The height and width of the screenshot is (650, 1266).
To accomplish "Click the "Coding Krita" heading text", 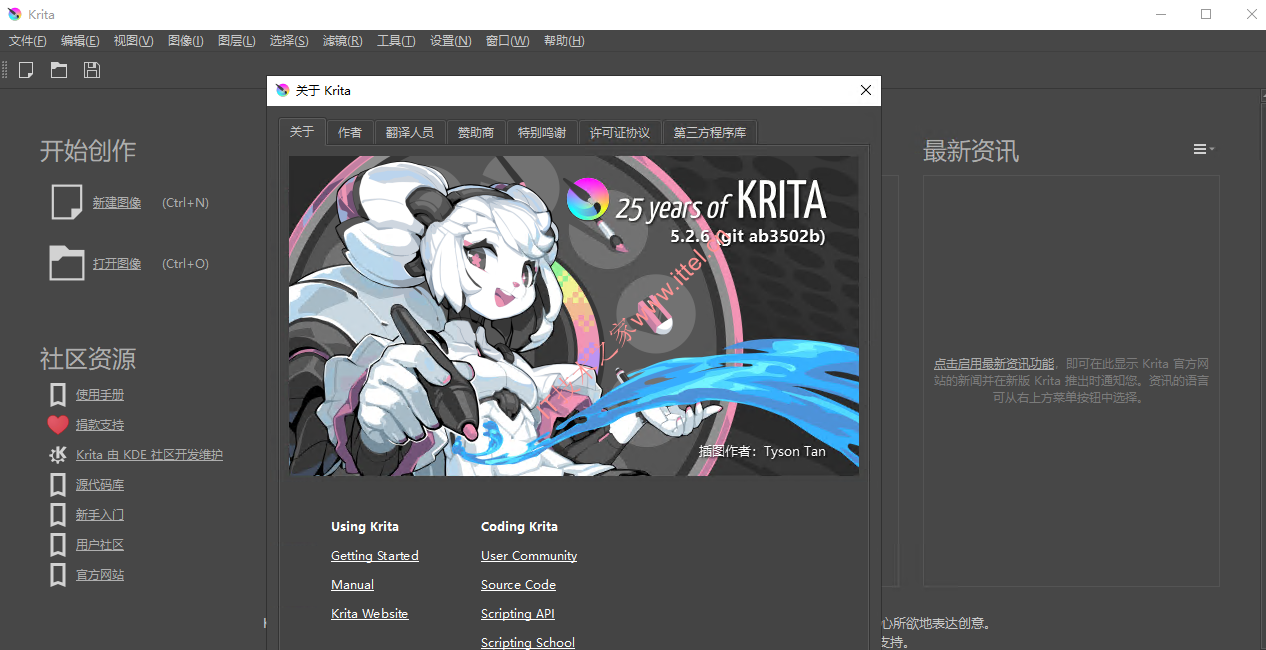I will coord(519,527).
